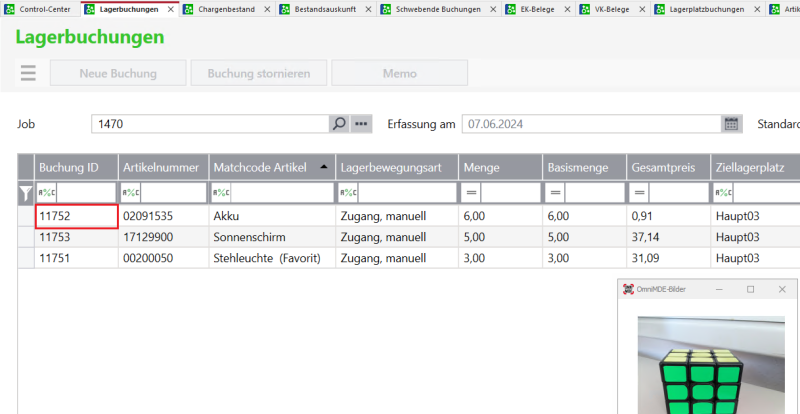This screenshot has width=800, height=414.
Task: Select the Sonnenschirm row in the table
Action: tap(249, 236)
